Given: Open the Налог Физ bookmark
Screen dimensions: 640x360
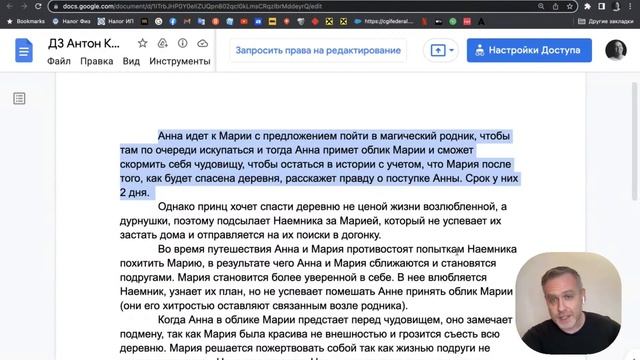Looking at the screenshot, I should pos(71,21).
